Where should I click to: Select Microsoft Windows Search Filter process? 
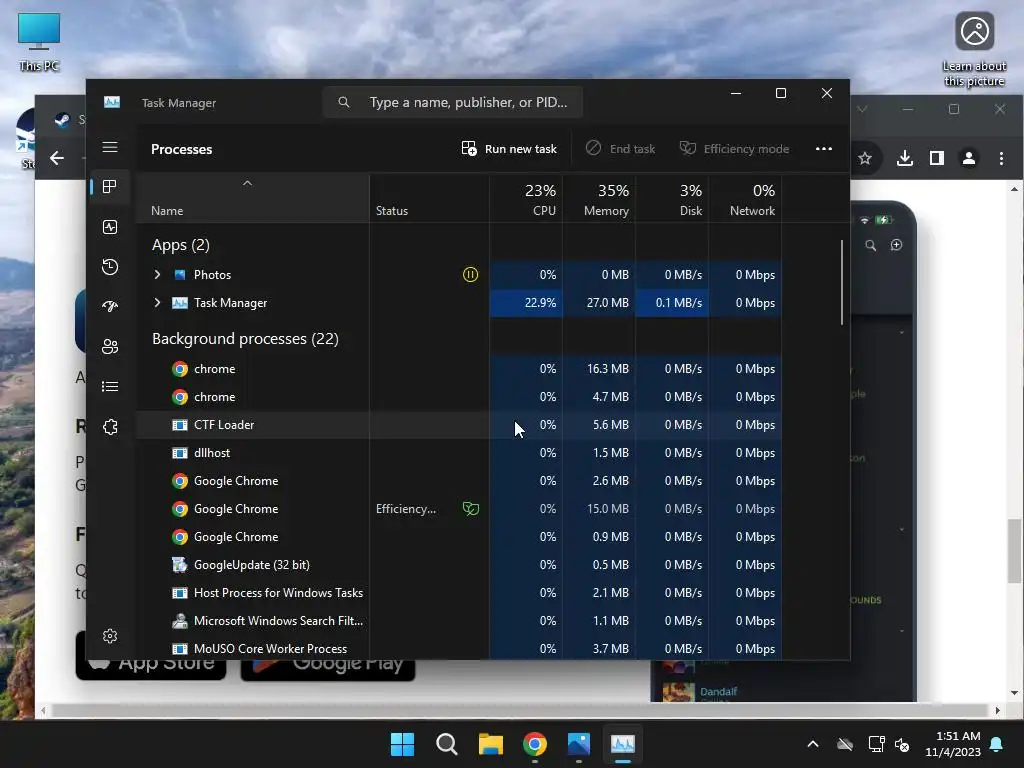click(458, 621)
